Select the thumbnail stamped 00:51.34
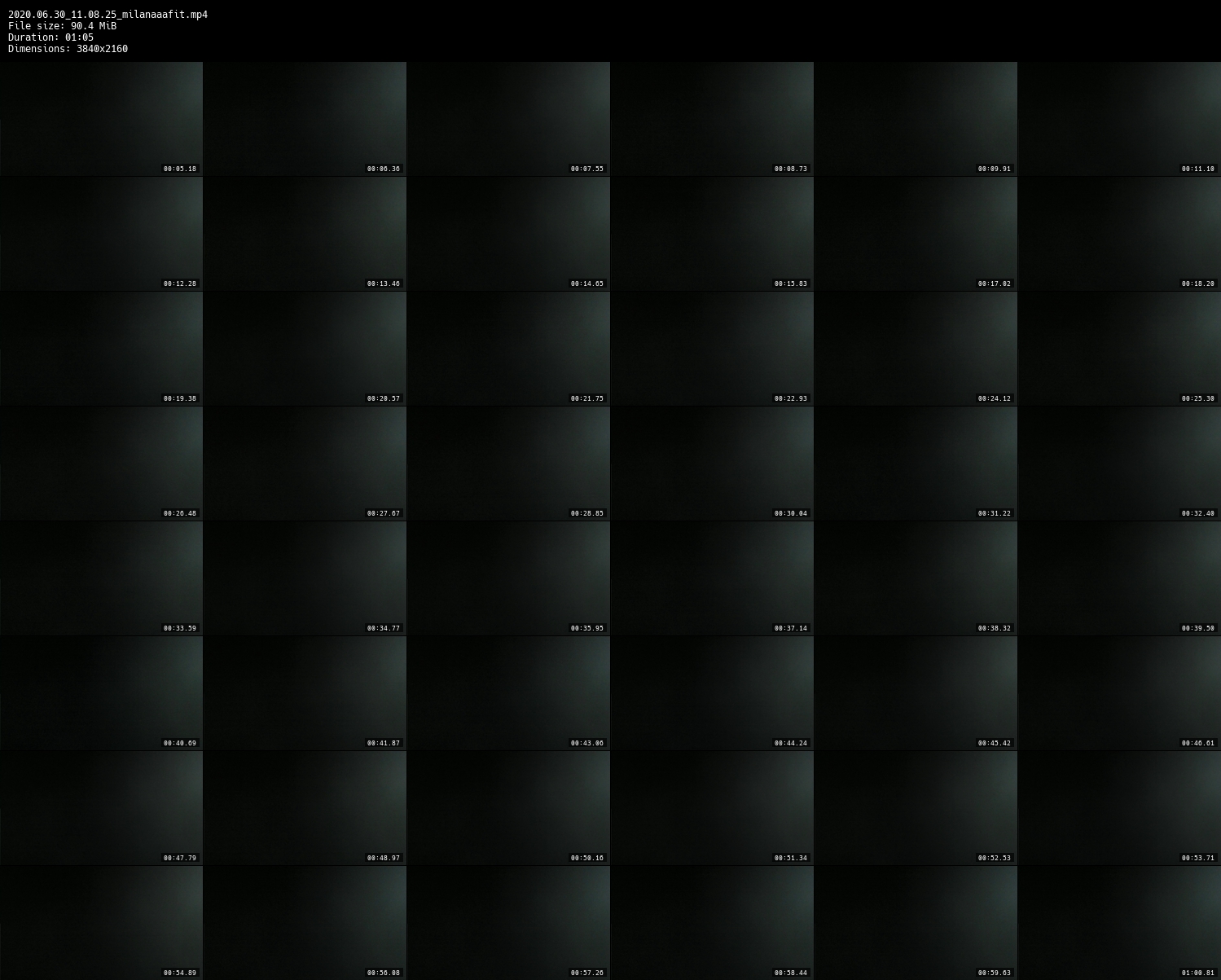 tap(712, 808)
